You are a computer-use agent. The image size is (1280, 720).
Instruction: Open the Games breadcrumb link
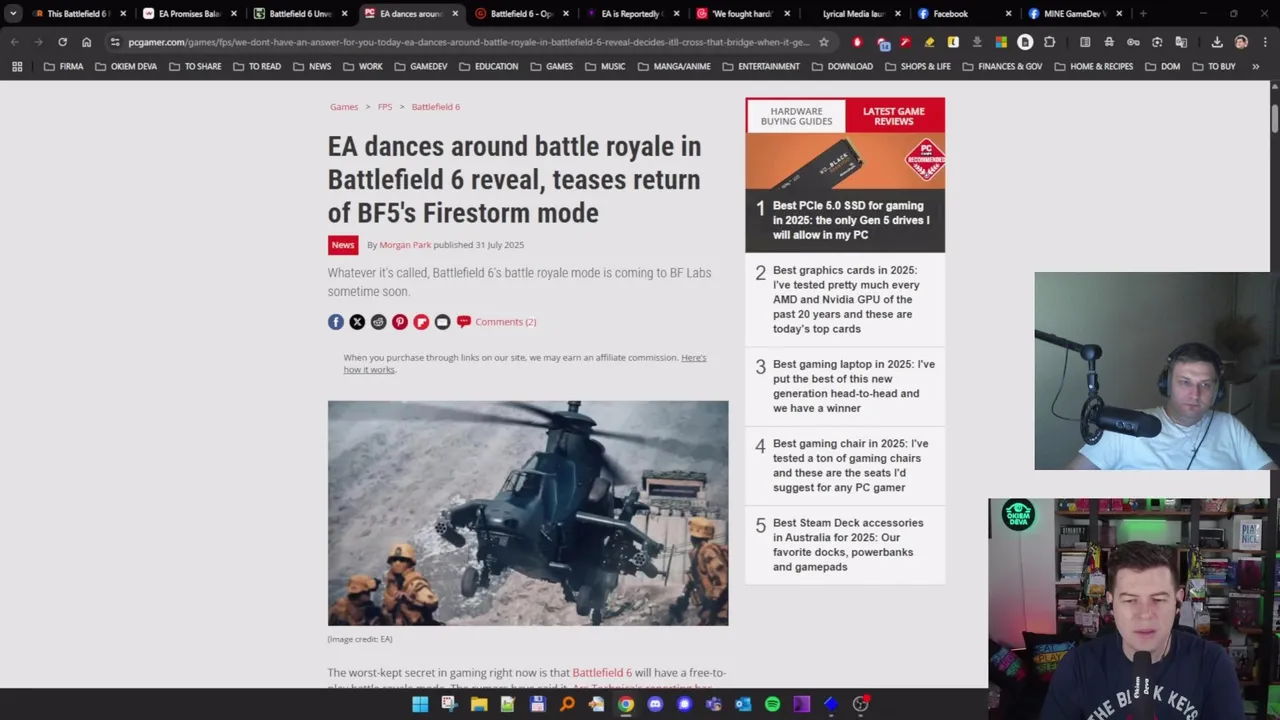(x=344, y=107)
